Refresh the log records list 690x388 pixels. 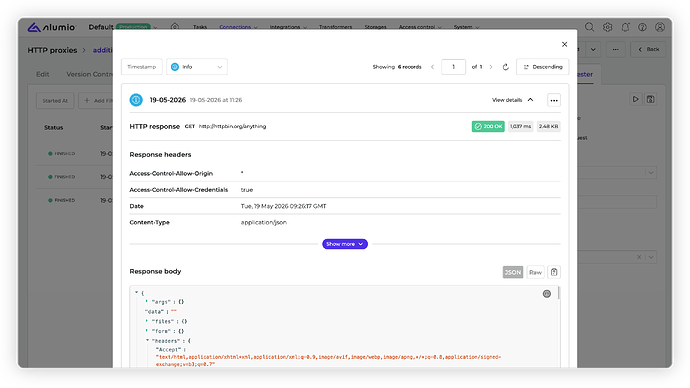click(506, 67)
